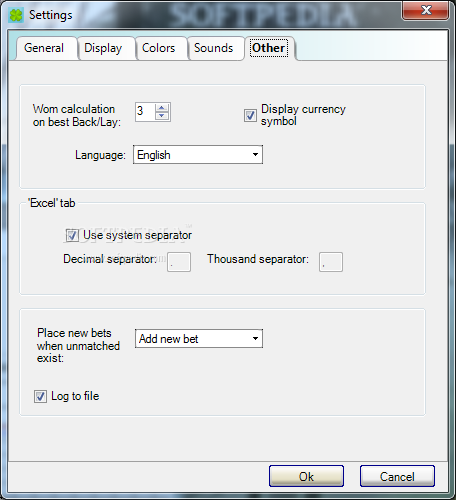Close the Settings window
The width and height of the screenshot is (456, 500).
(425, 10)
